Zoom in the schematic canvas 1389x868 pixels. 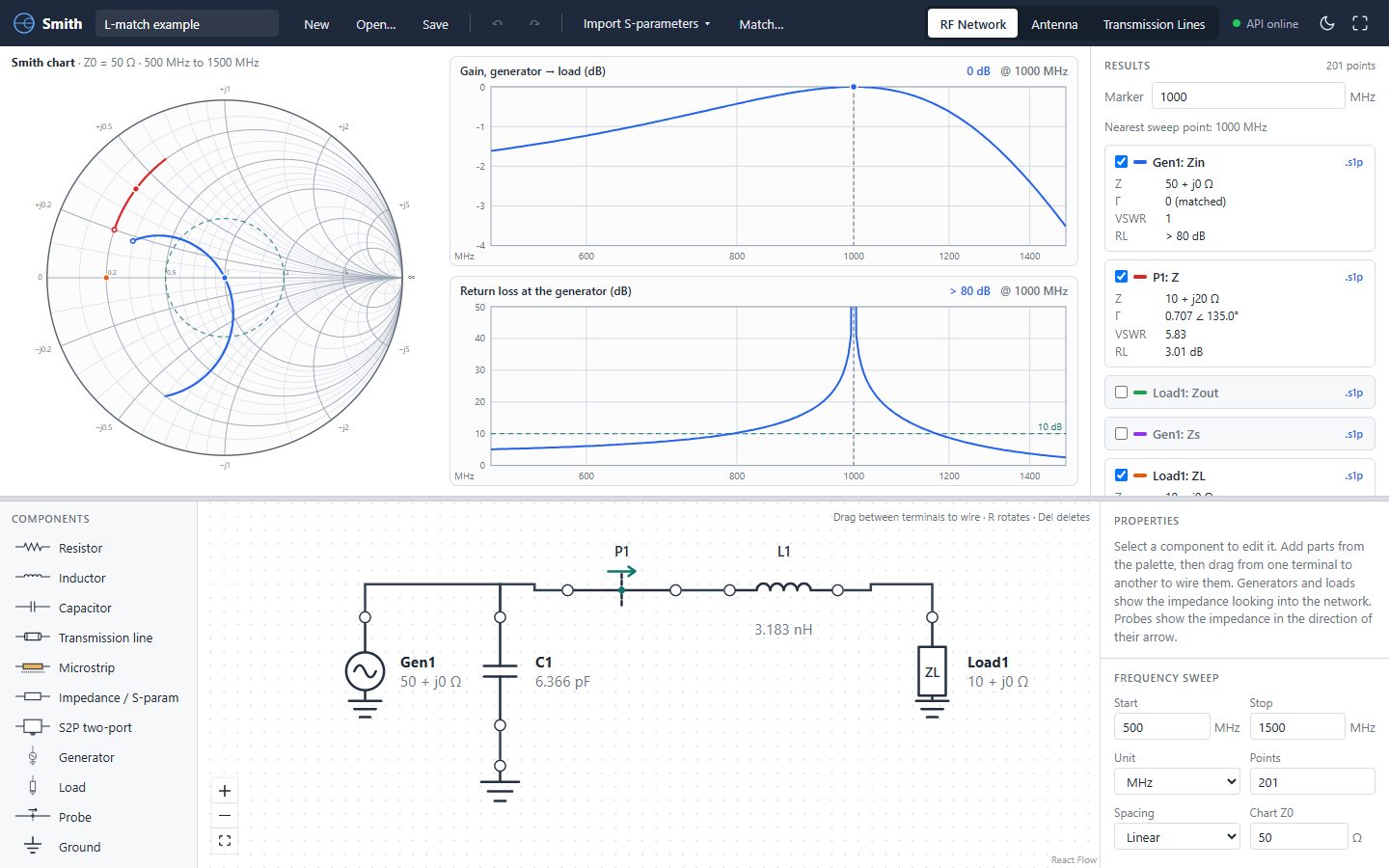[x=225, y=791]
